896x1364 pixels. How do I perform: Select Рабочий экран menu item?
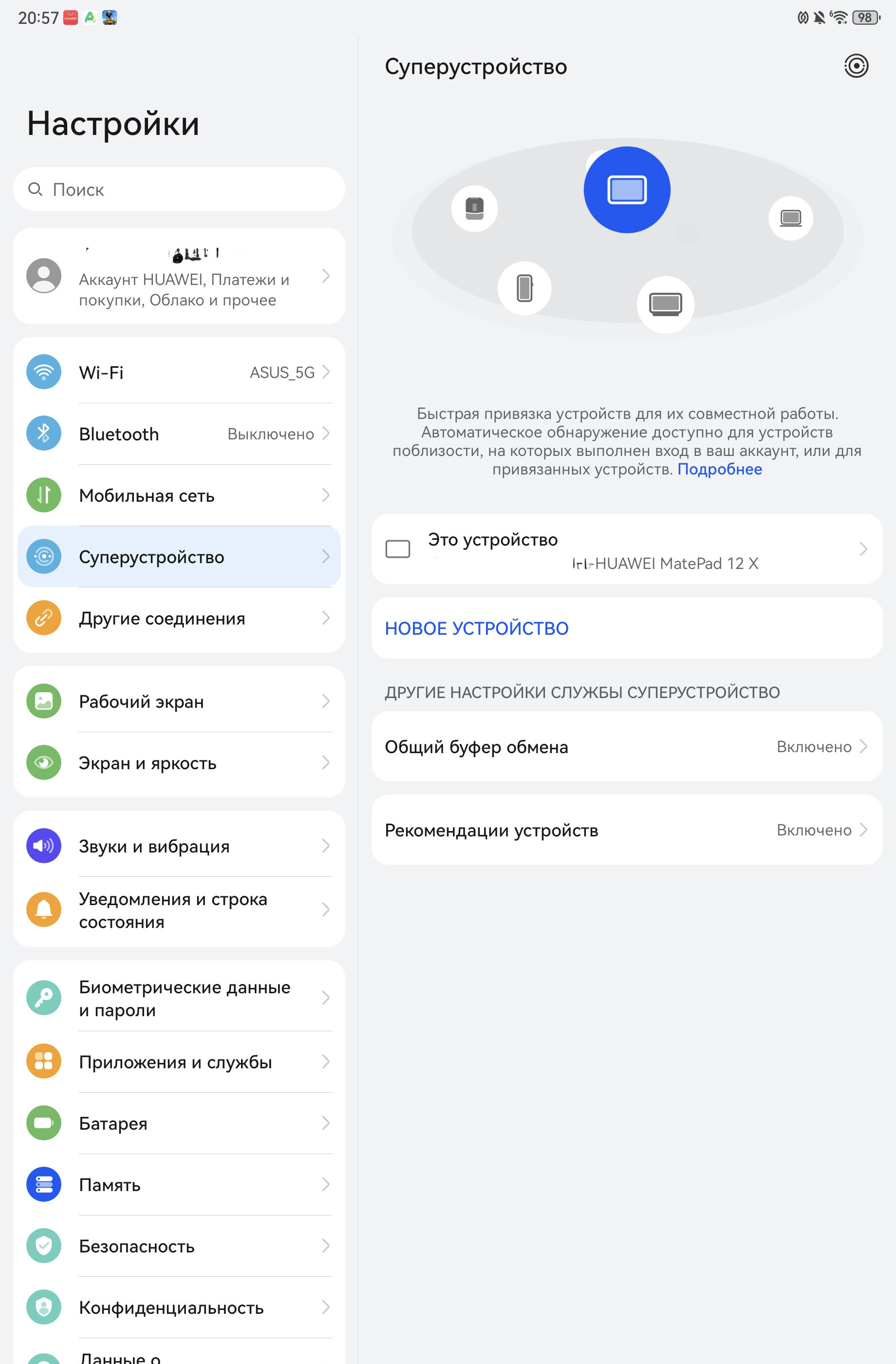coord(179,701)
